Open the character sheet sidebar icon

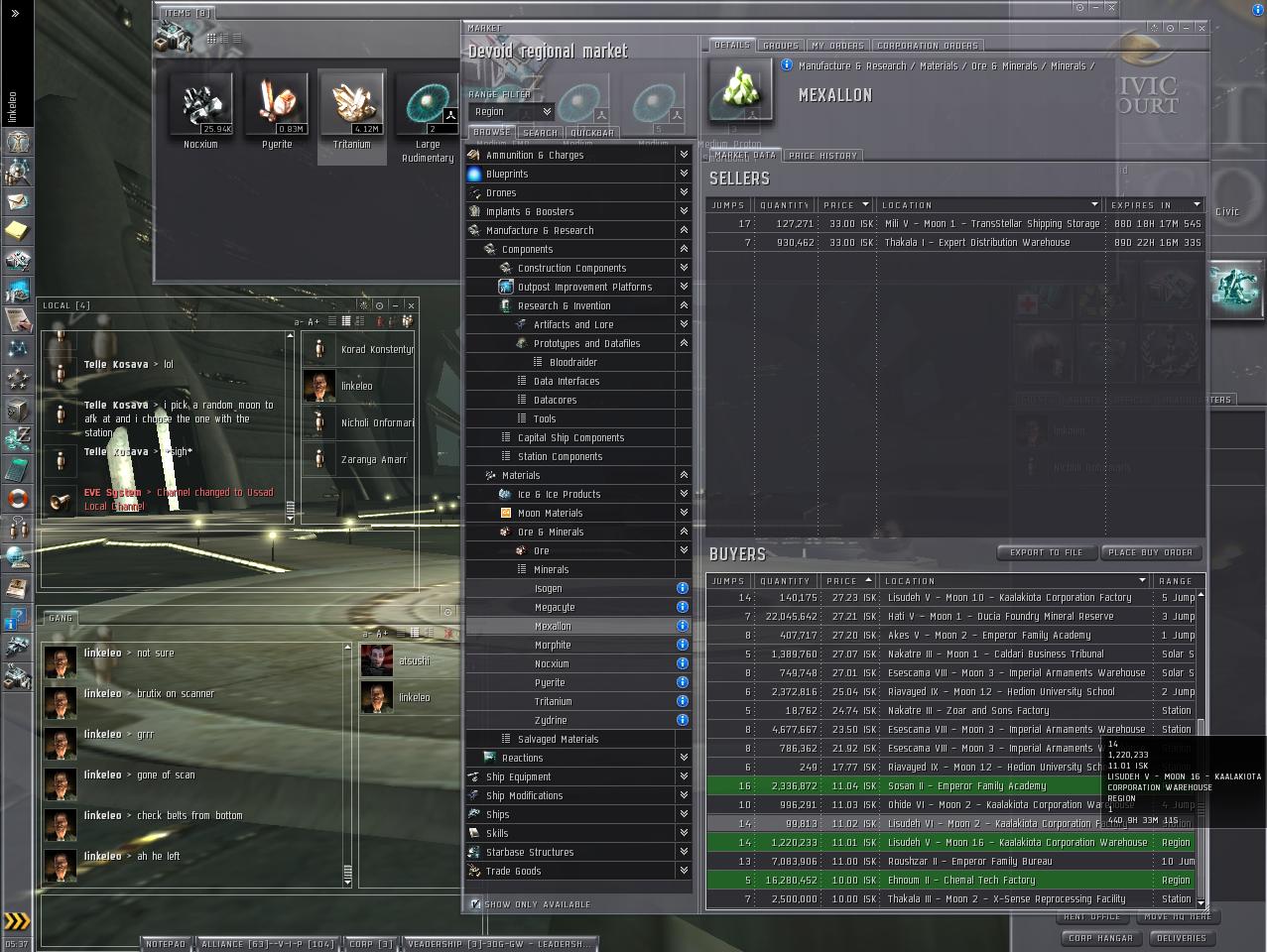point(17,141)
